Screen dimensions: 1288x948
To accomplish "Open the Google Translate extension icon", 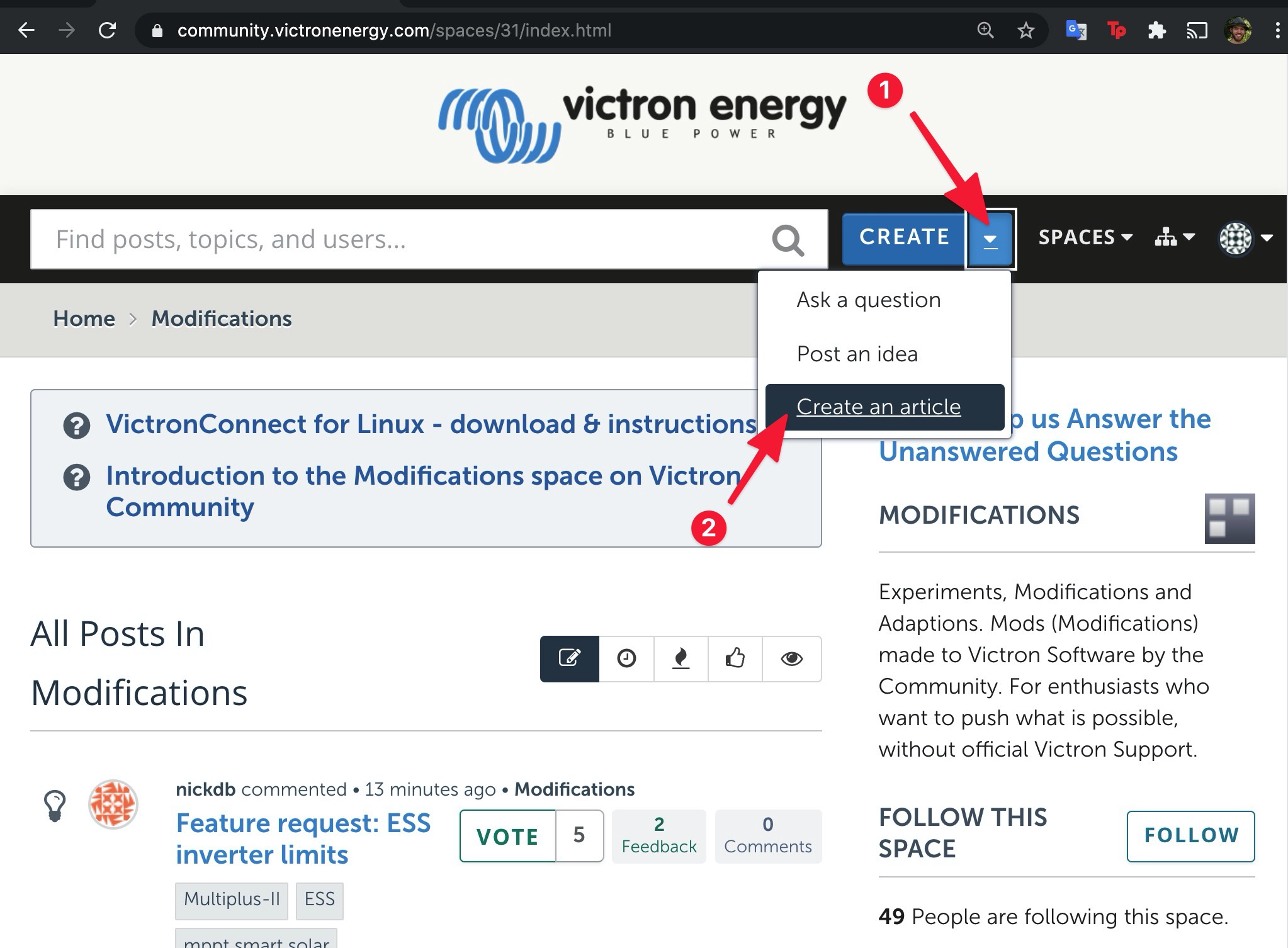I will (x=1076, y=30).
